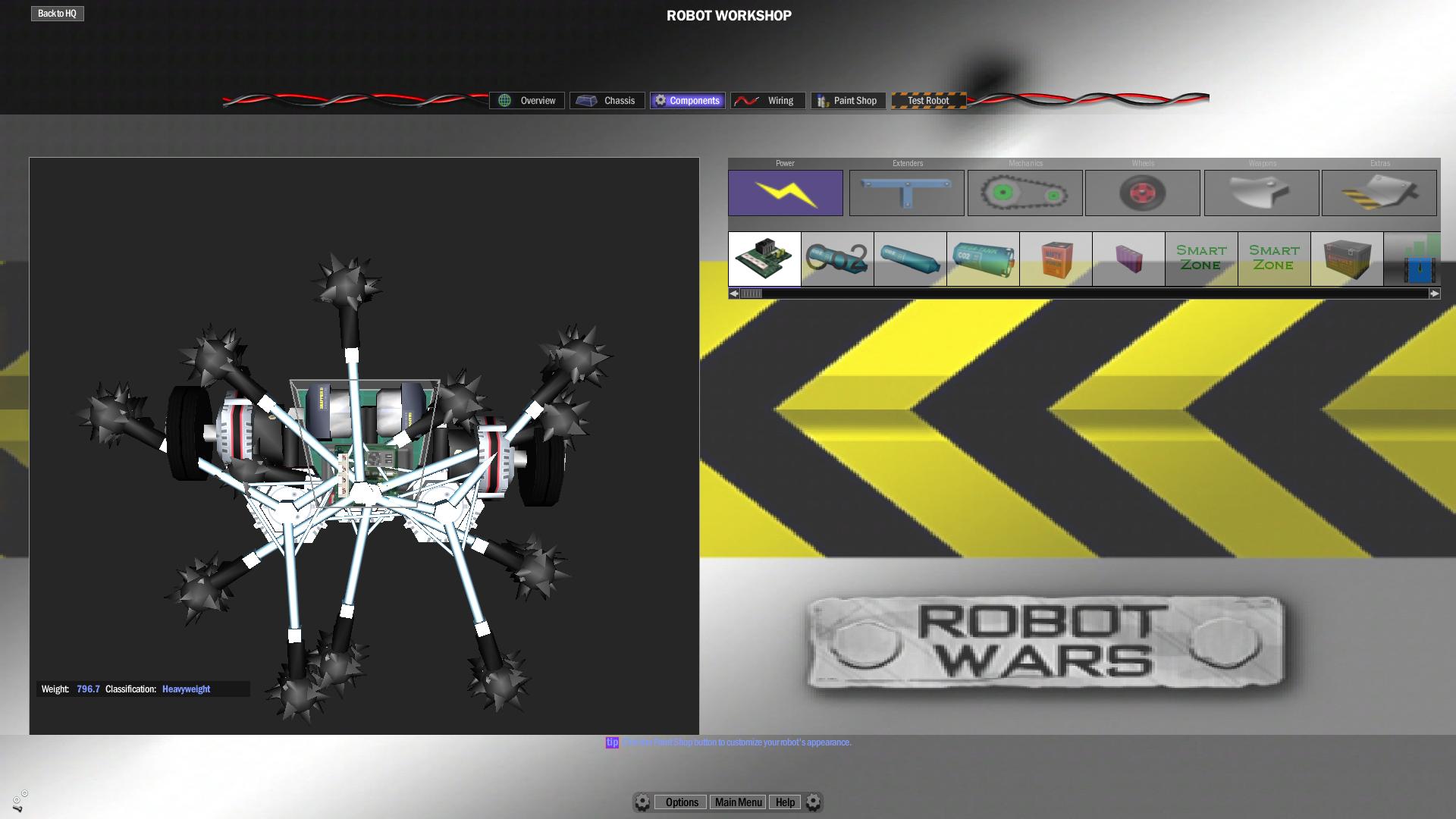
Task: Select the Wheels category icon
Action: (1143, 193)
